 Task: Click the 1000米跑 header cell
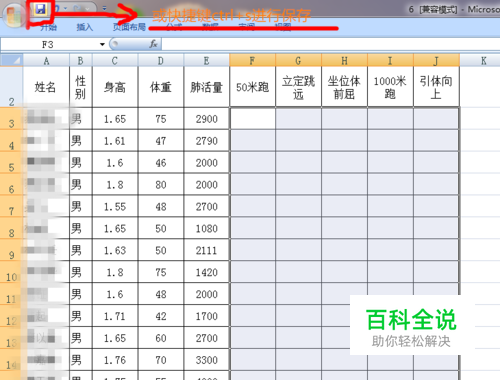390,87
